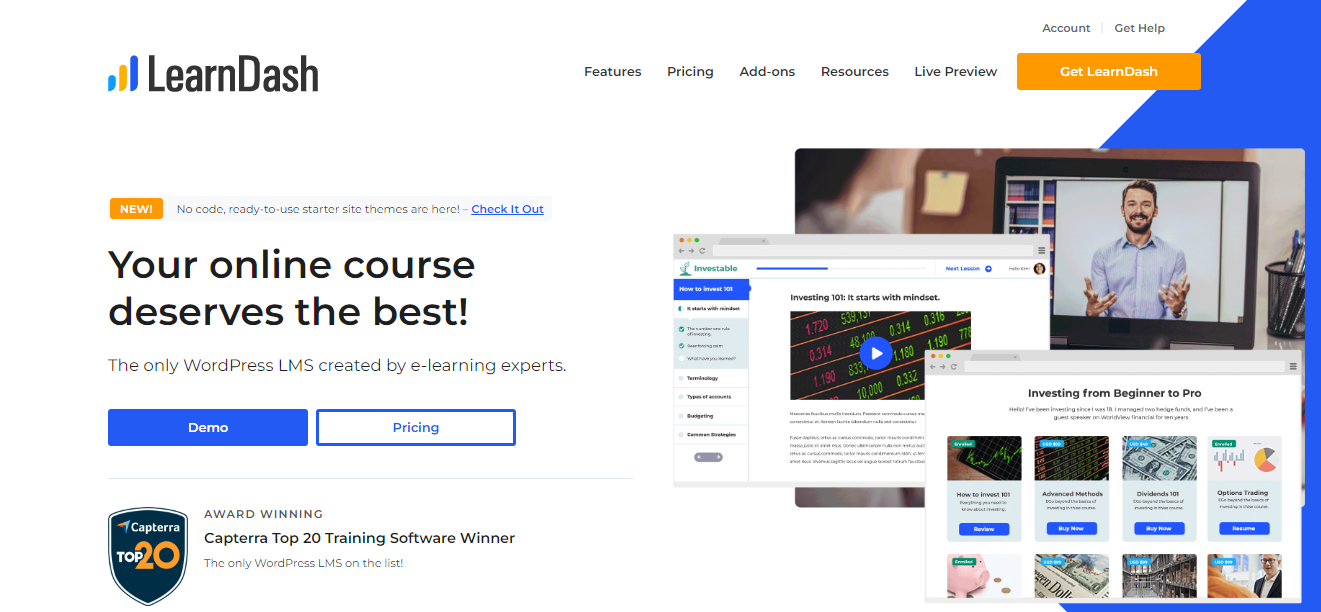This screenshot has height=612, width=1321.
Task: Open the Options Trading chart thumbnail
Action: pyautogui.click(x=1244, y=458)
